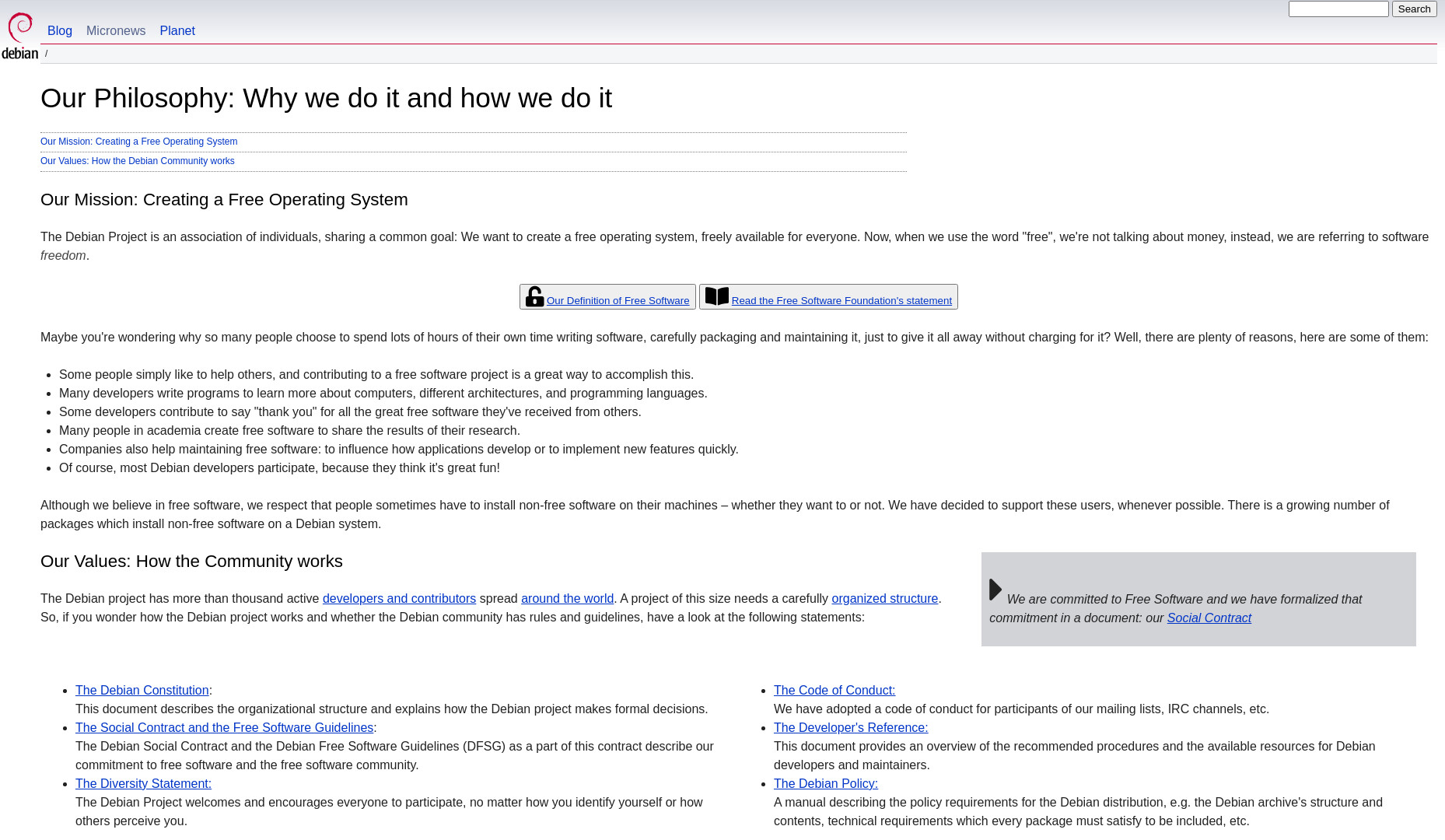
Task: Open Our Definition of Free Software link
Action: [x=618, y=301]
